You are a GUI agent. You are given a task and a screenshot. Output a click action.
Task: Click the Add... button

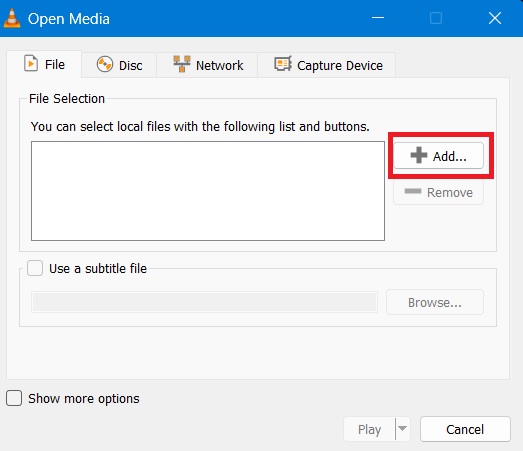click(x=438, y=156)
